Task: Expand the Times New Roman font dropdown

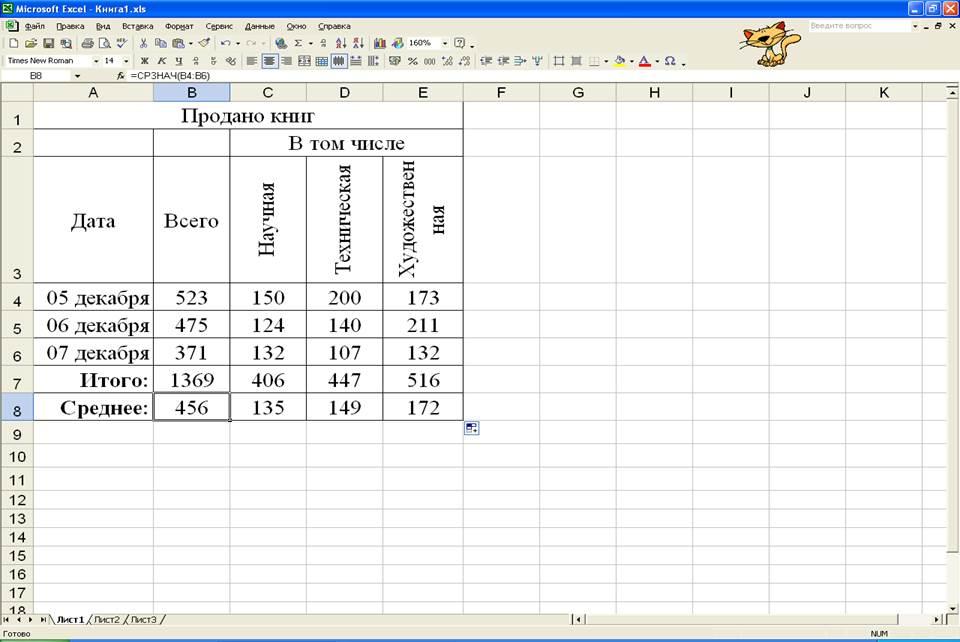Action: pos(97,61)
